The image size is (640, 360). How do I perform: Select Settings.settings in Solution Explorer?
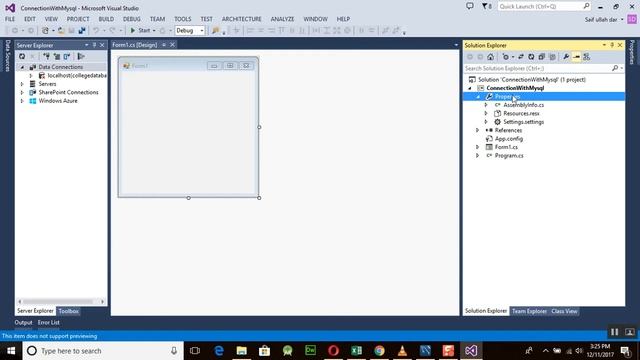[x=523, y=122]
